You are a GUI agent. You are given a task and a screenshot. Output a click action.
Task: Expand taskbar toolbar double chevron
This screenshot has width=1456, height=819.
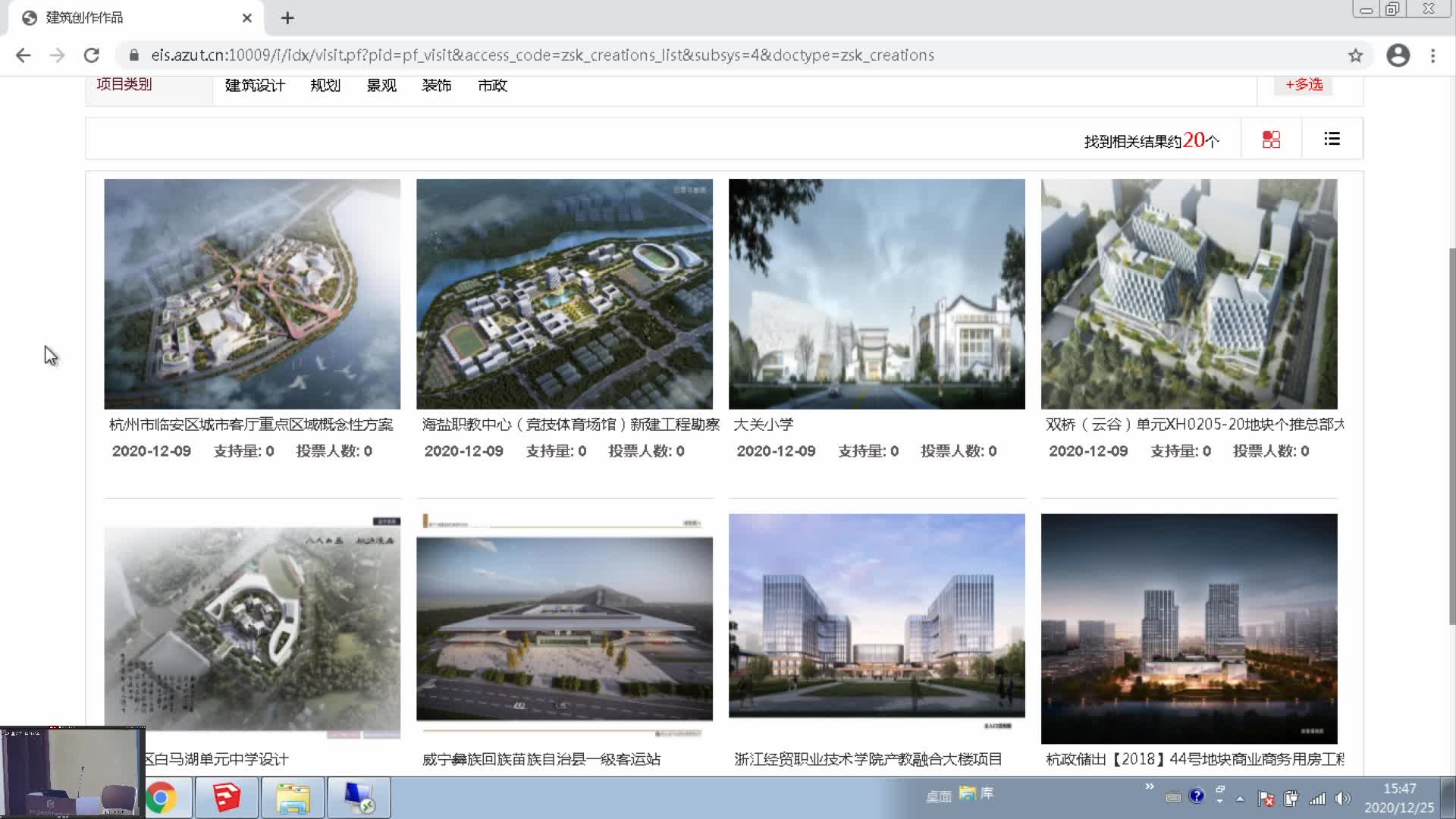point(1150,786)
